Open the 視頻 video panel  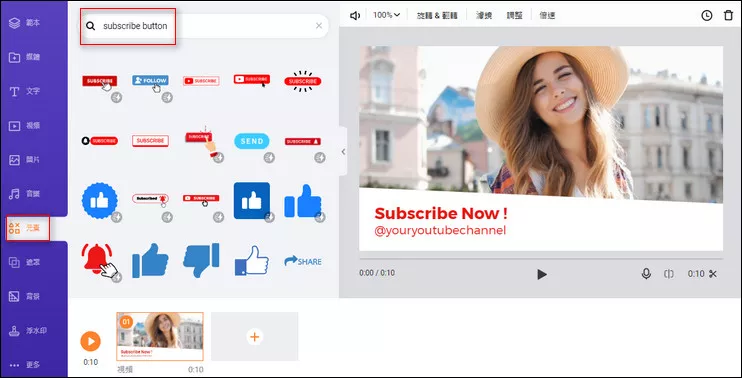pos(24,125)
